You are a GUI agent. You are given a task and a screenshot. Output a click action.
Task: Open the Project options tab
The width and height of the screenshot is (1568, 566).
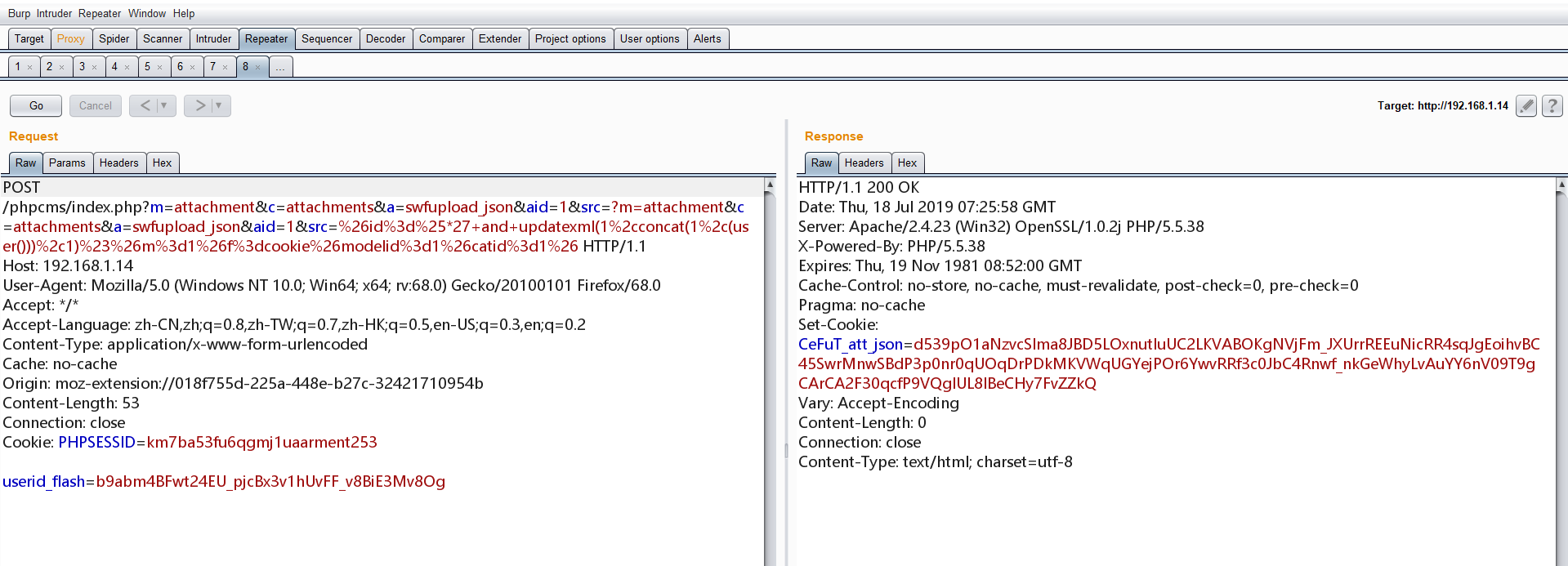click(x=570, y=38)
